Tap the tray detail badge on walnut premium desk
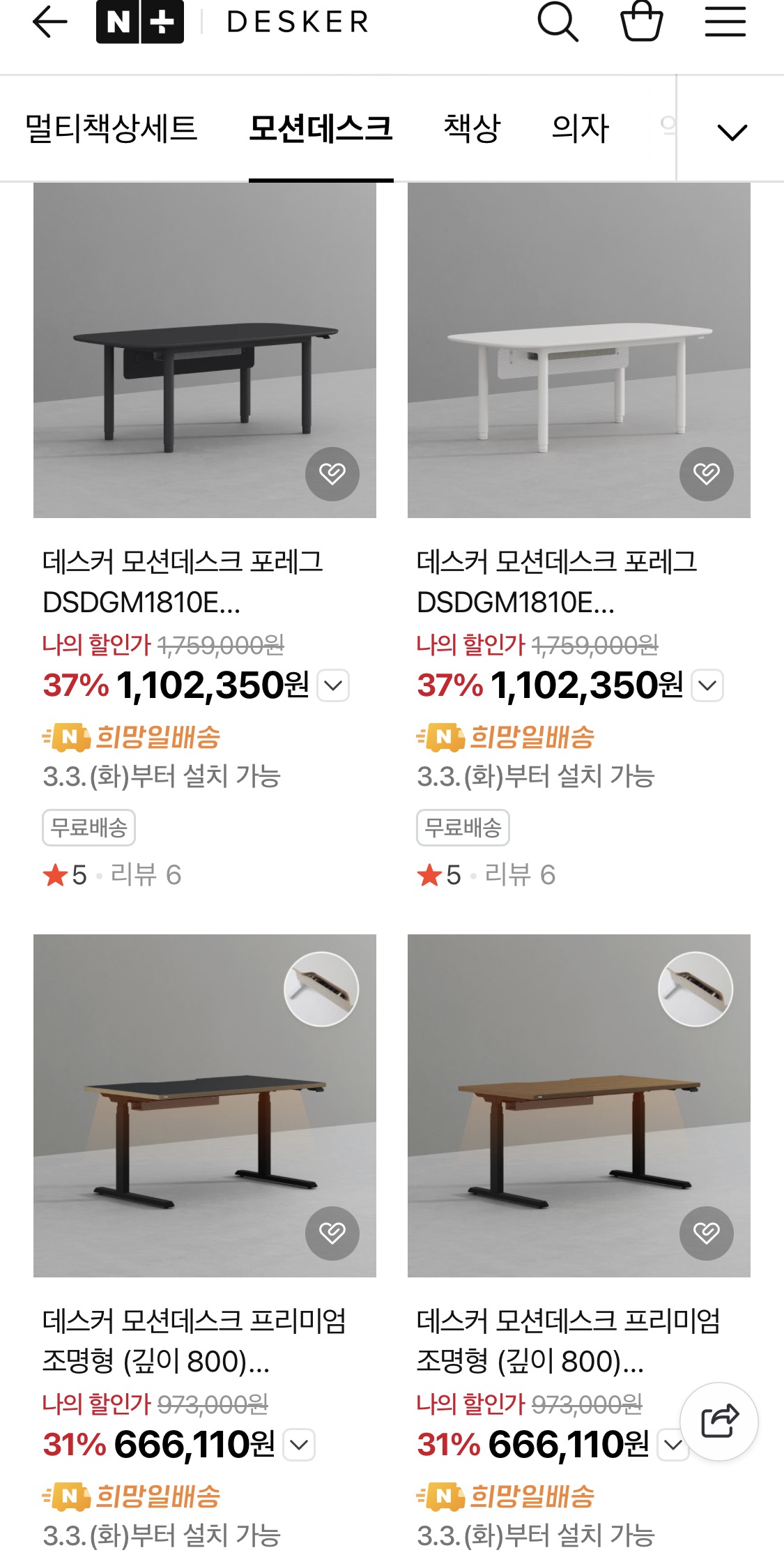The width and height of the screenshot is (784, 1564). click(x=695, y=989)
